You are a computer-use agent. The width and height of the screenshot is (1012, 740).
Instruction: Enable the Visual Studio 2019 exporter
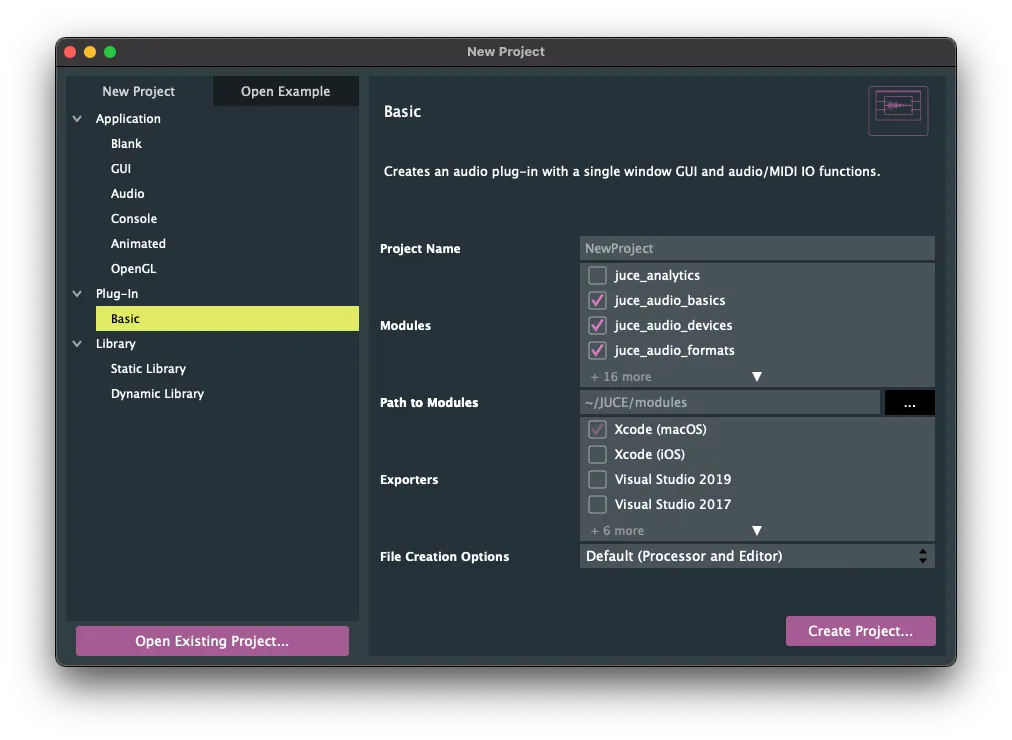click(597, 479)
